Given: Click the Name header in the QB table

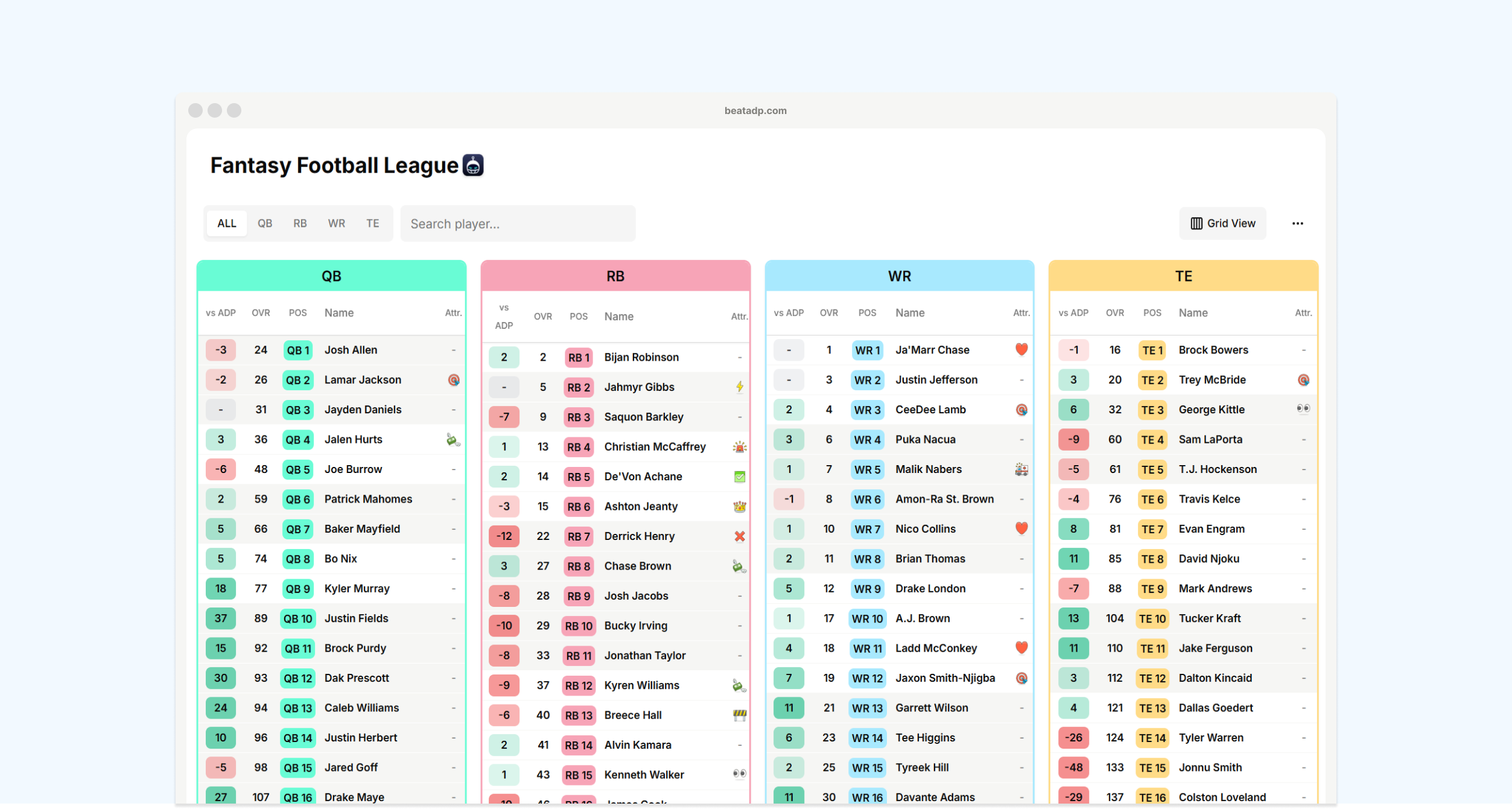Looking at the screenshot, I should [x=339, y=313].
